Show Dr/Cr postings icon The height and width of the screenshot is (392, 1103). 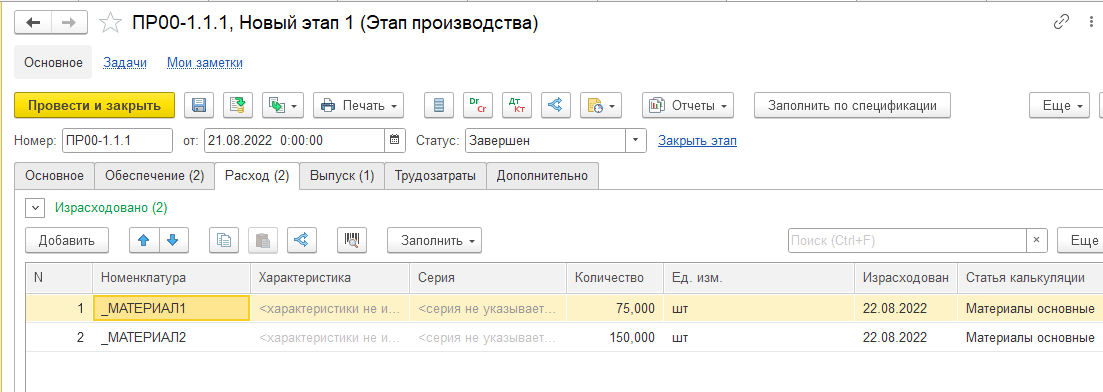[478, 106]
